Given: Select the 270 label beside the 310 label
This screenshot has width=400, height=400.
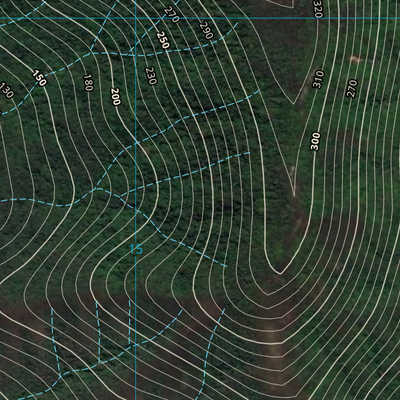Looking at the screenshot, I should (352, 88).
